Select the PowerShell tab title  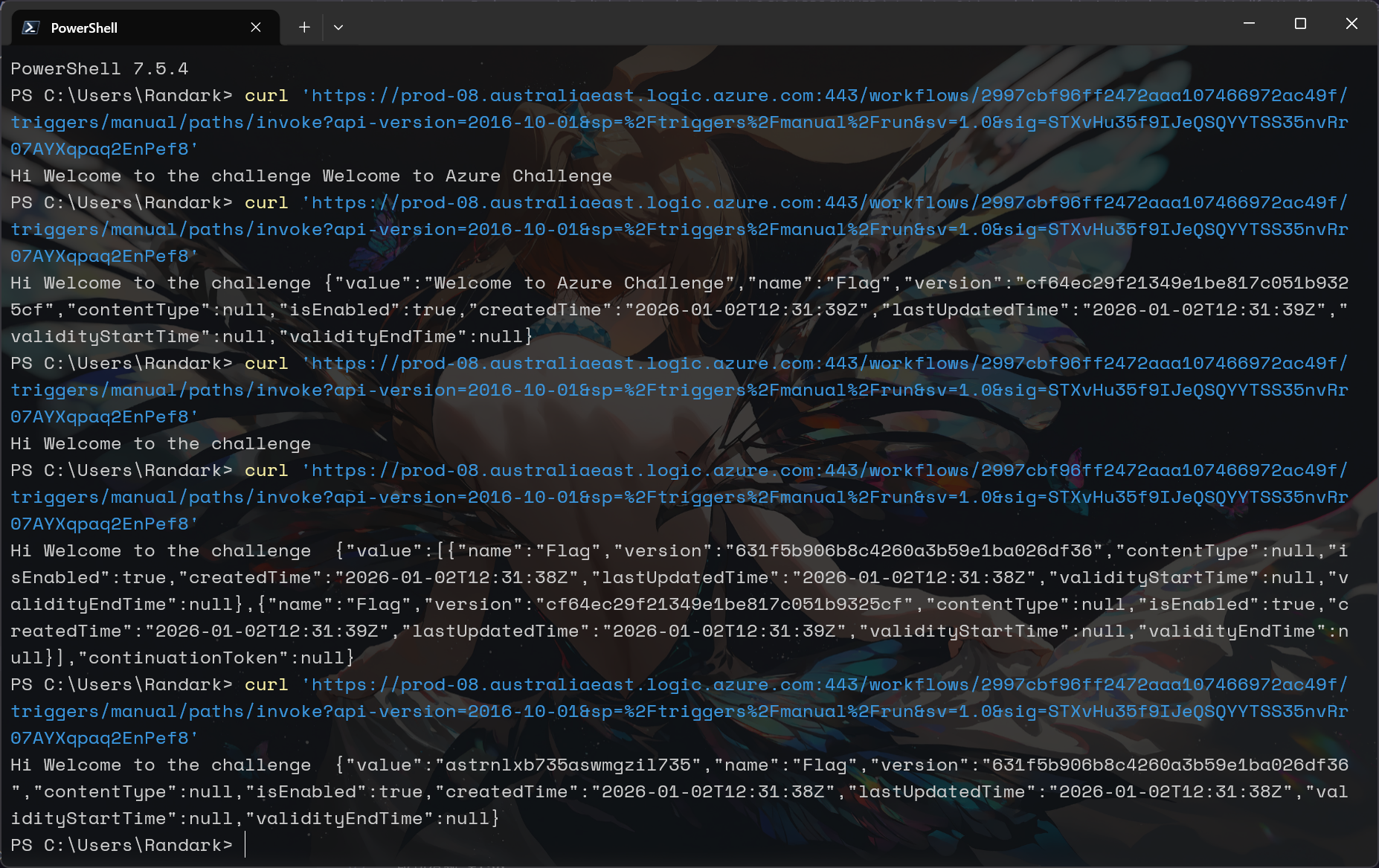84,28
